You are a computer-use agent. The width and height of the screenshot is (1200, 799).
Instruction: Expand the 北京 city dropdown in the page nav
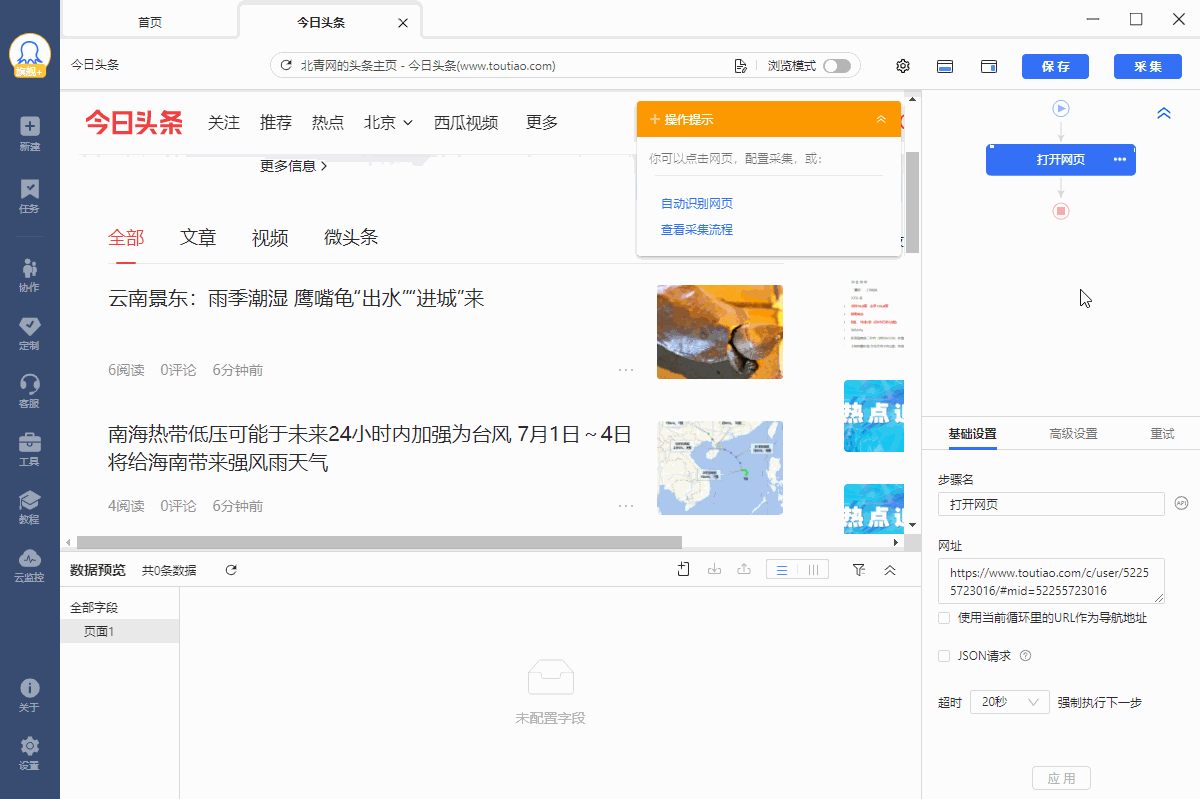[x=389, y=122]
